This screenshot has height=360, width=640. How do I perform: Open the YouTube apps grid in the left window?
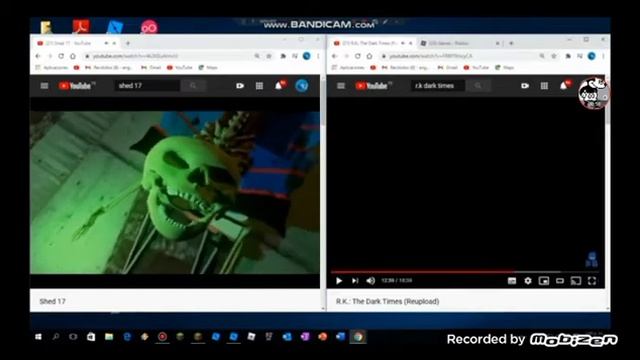pos(259,86)
